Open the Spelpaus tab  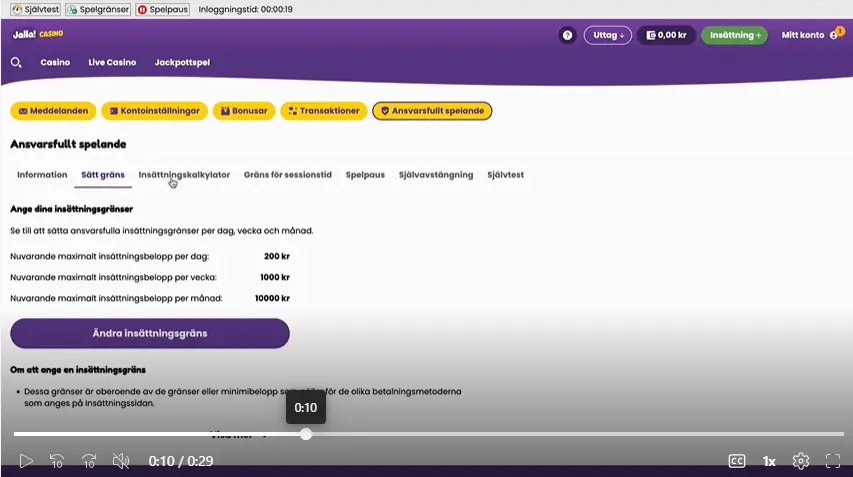365,175
